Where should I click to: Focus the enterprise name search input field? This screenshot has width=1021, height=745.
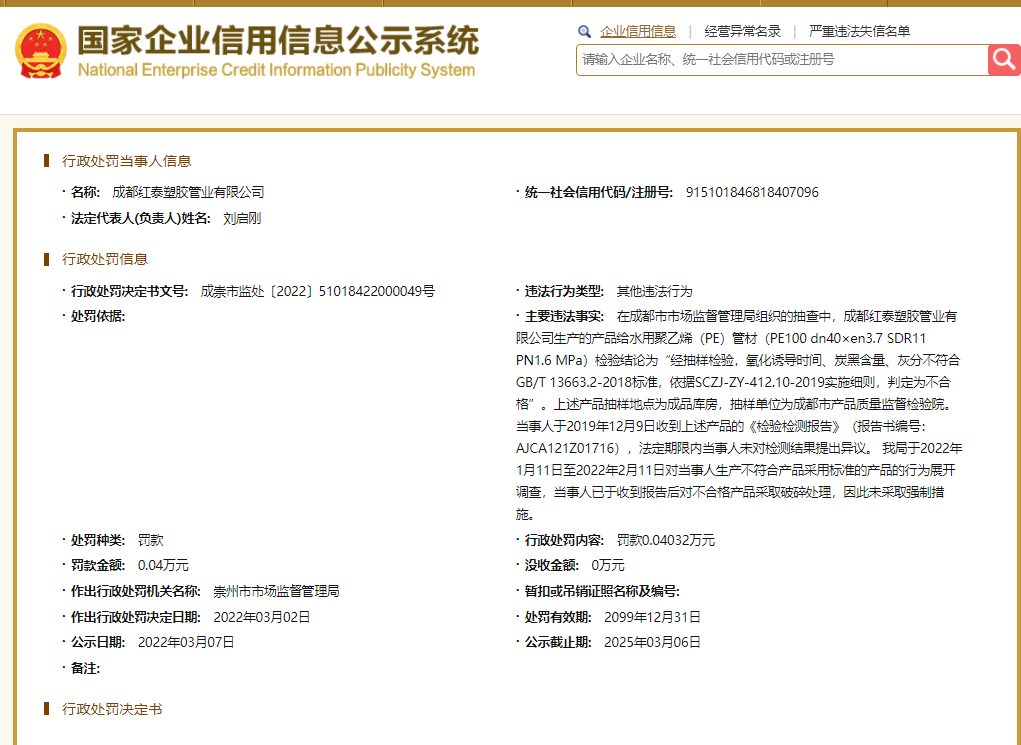(782, 60)
